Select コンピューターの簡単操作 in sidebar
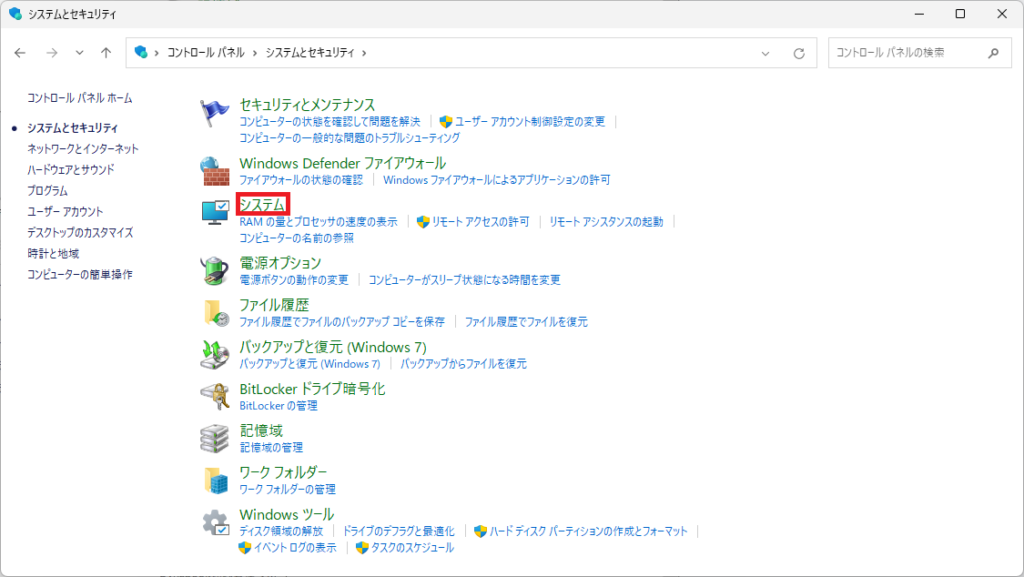 pos(80,274)
